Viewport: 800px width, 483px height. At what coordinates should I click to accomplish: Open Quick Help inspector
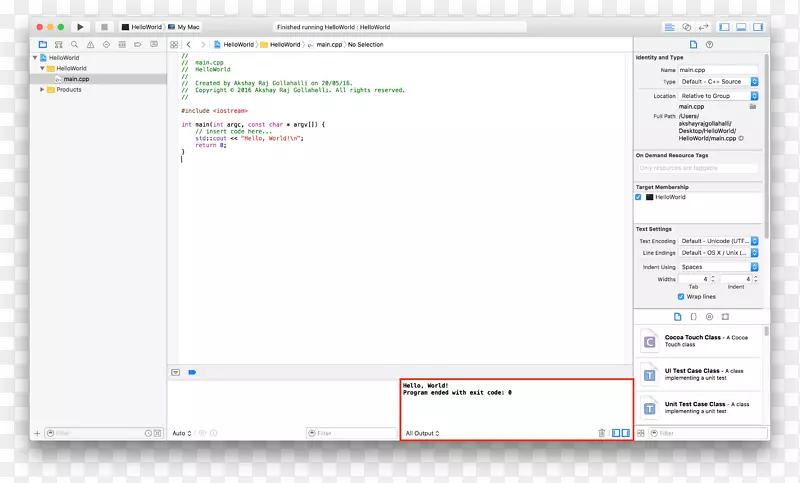pyautogui.click(x=709, y=45)
